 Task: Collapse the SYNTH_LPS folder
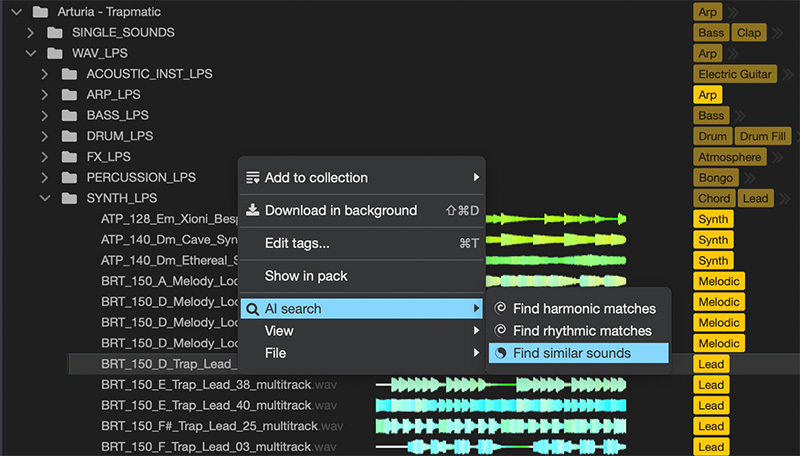coord(44,198)
